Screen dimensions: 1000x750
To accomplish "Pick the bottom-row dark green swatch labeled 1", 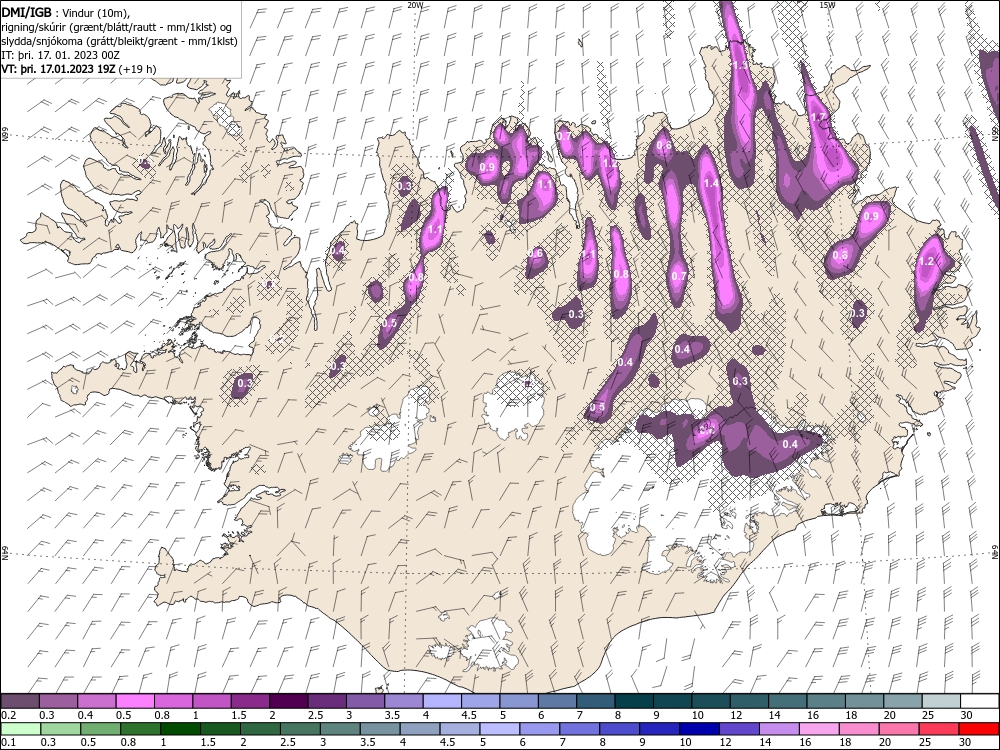I will click(x=180, y=729).
